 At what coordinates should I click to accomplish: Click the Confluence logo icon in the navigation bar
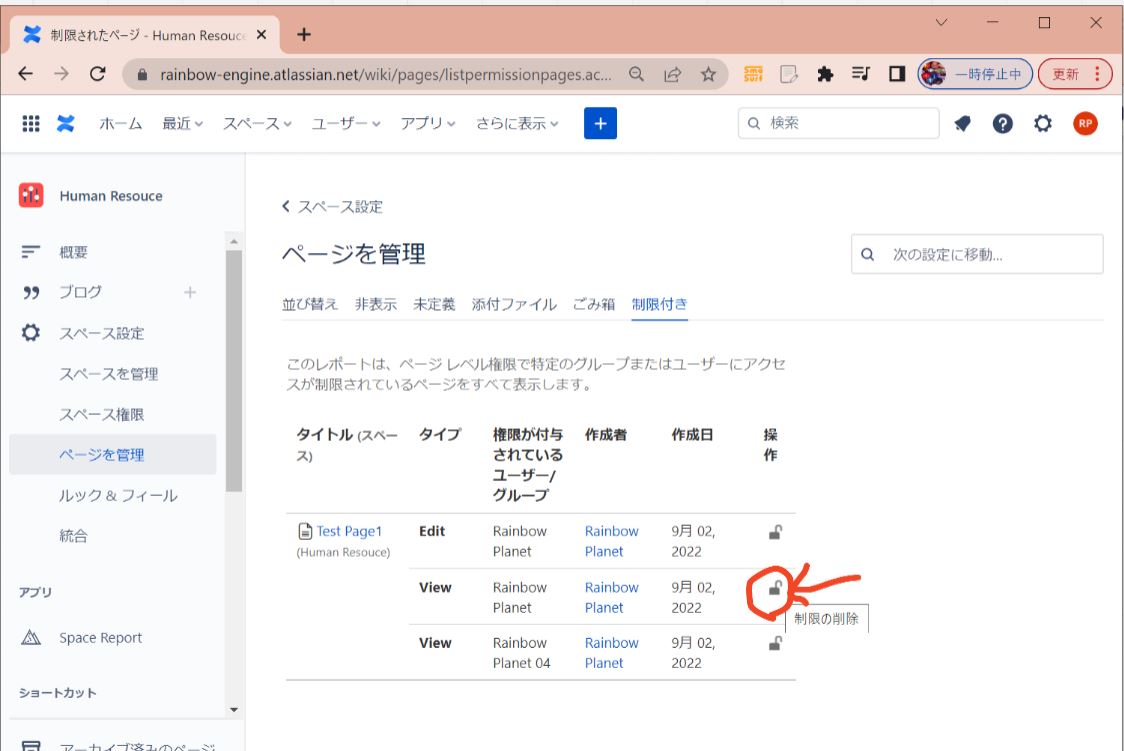coord(66,123)
